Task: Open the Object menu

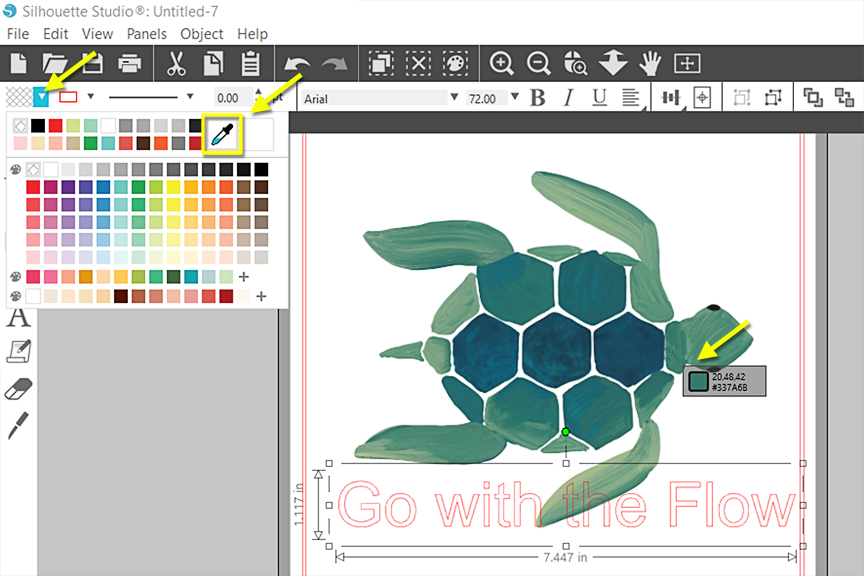Action: click(202, 34)
